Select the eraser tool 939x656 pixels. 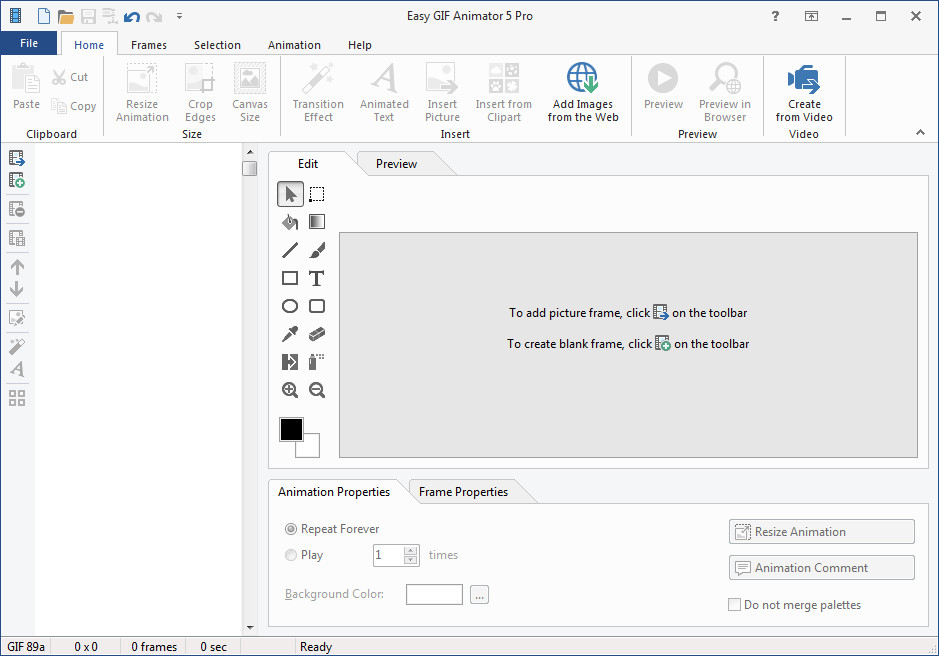point(317,334)
